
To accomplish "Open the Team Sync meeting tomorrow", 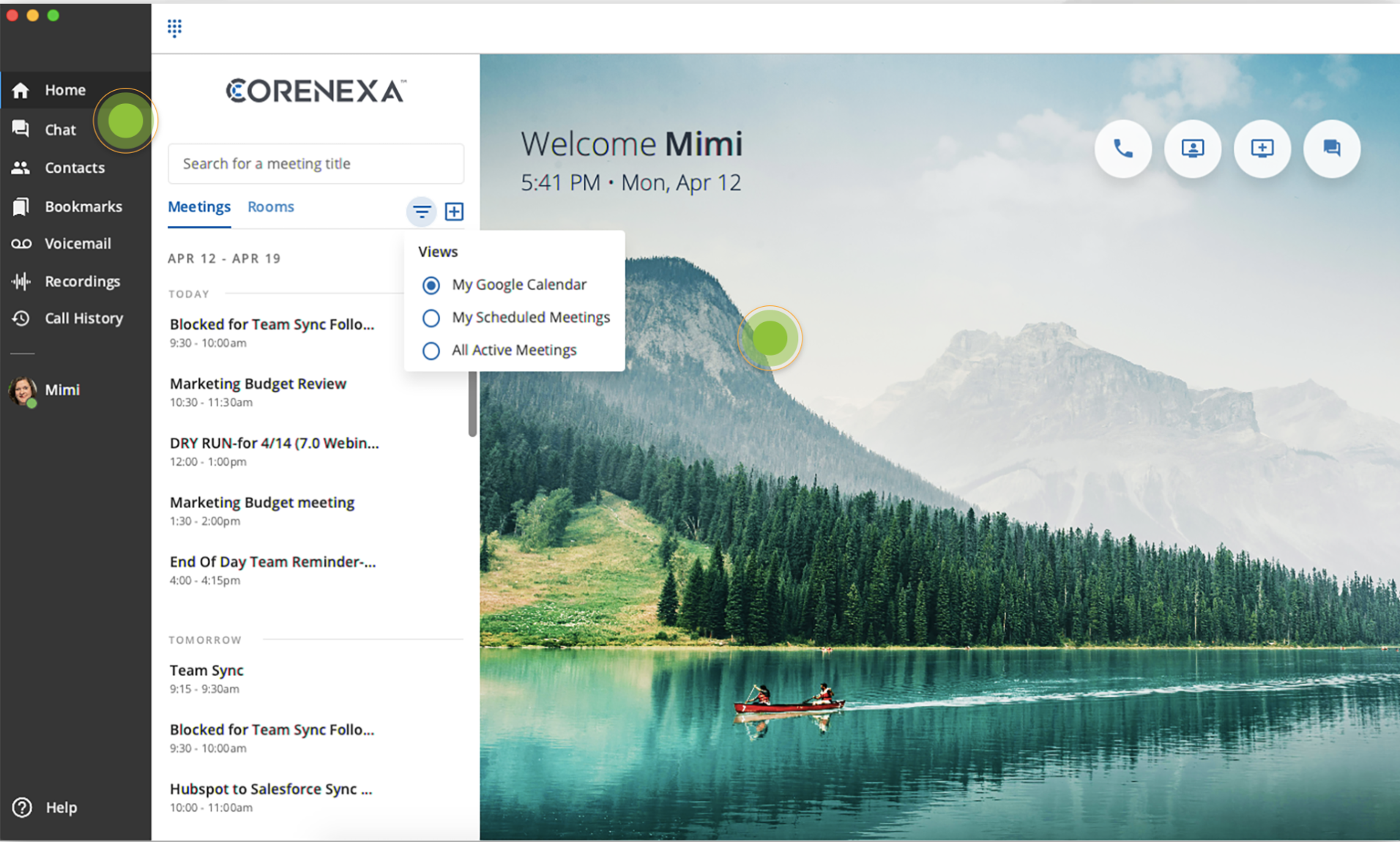I will (206, 671).
